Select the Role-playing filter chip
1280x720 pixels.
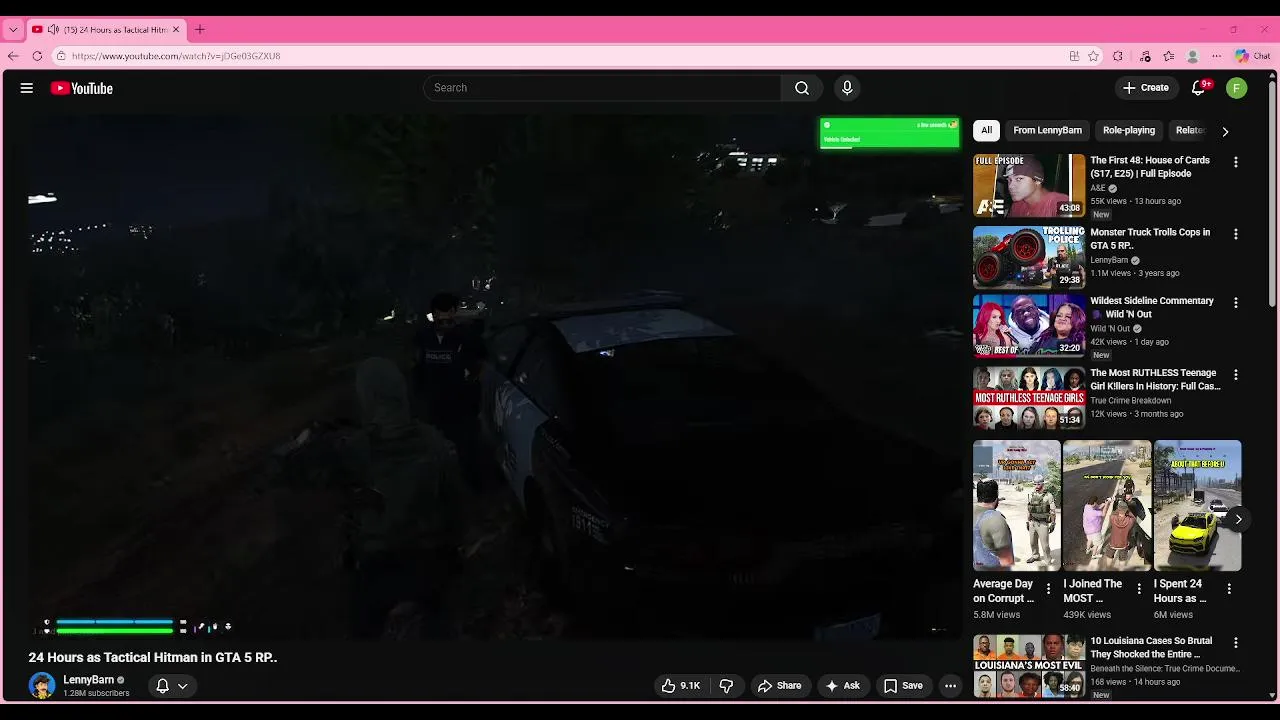point(1129,130)
